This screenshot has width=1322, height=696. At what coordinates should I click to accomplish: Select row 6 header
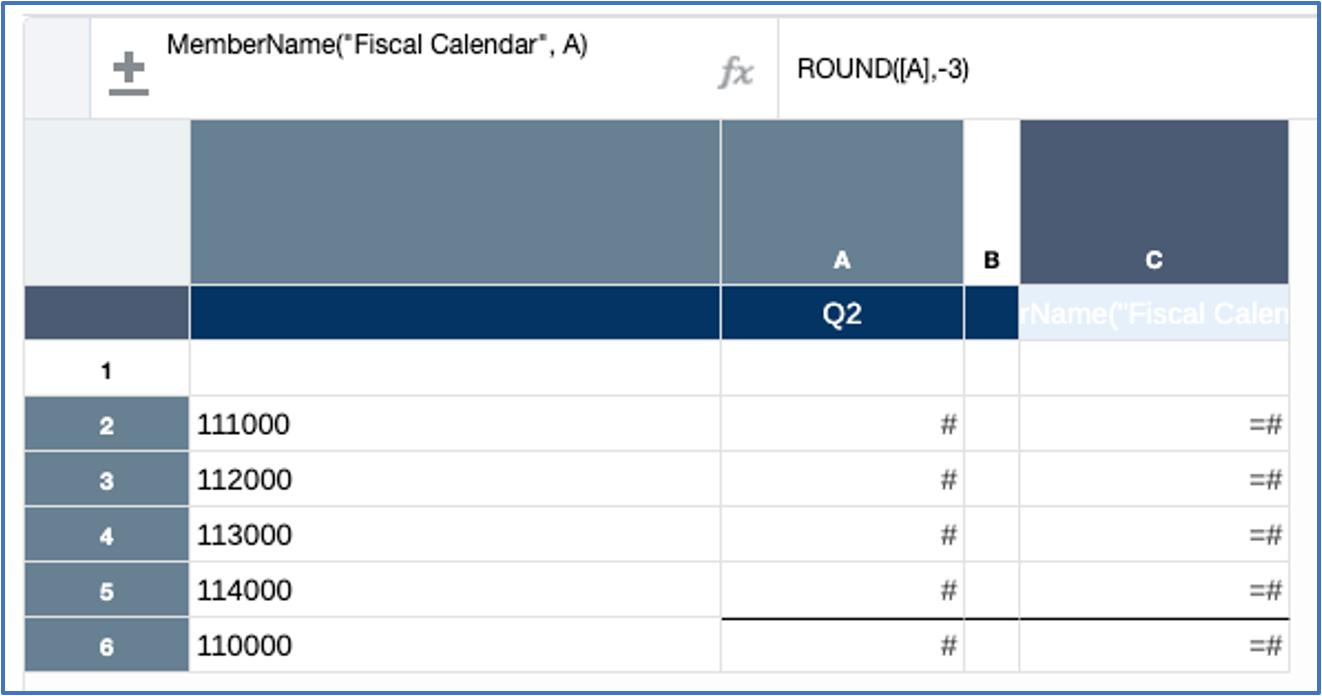click(x=106, y=646)
